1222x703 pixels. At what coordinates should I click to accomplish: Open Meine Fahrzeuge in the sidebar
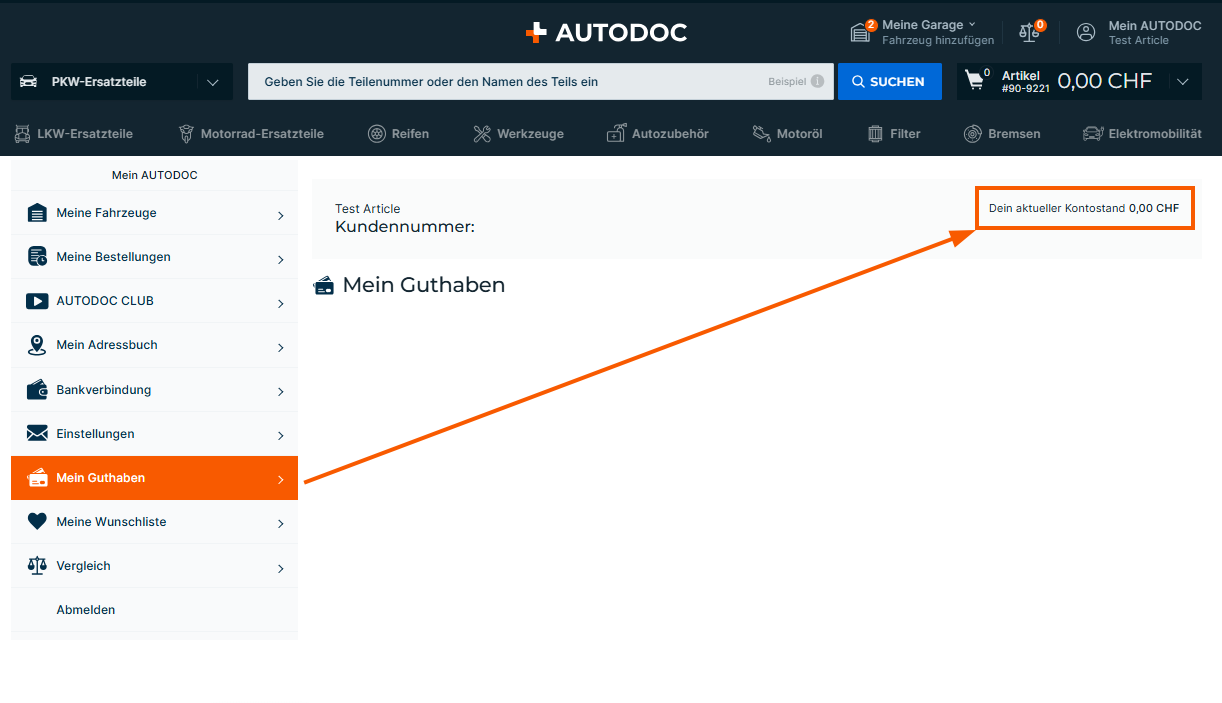(x=154, y=213)
